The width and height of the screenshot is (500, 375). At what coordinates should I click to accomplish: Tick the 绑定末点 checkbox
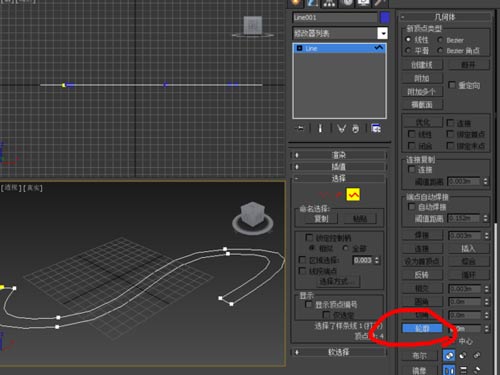(450, 146)
